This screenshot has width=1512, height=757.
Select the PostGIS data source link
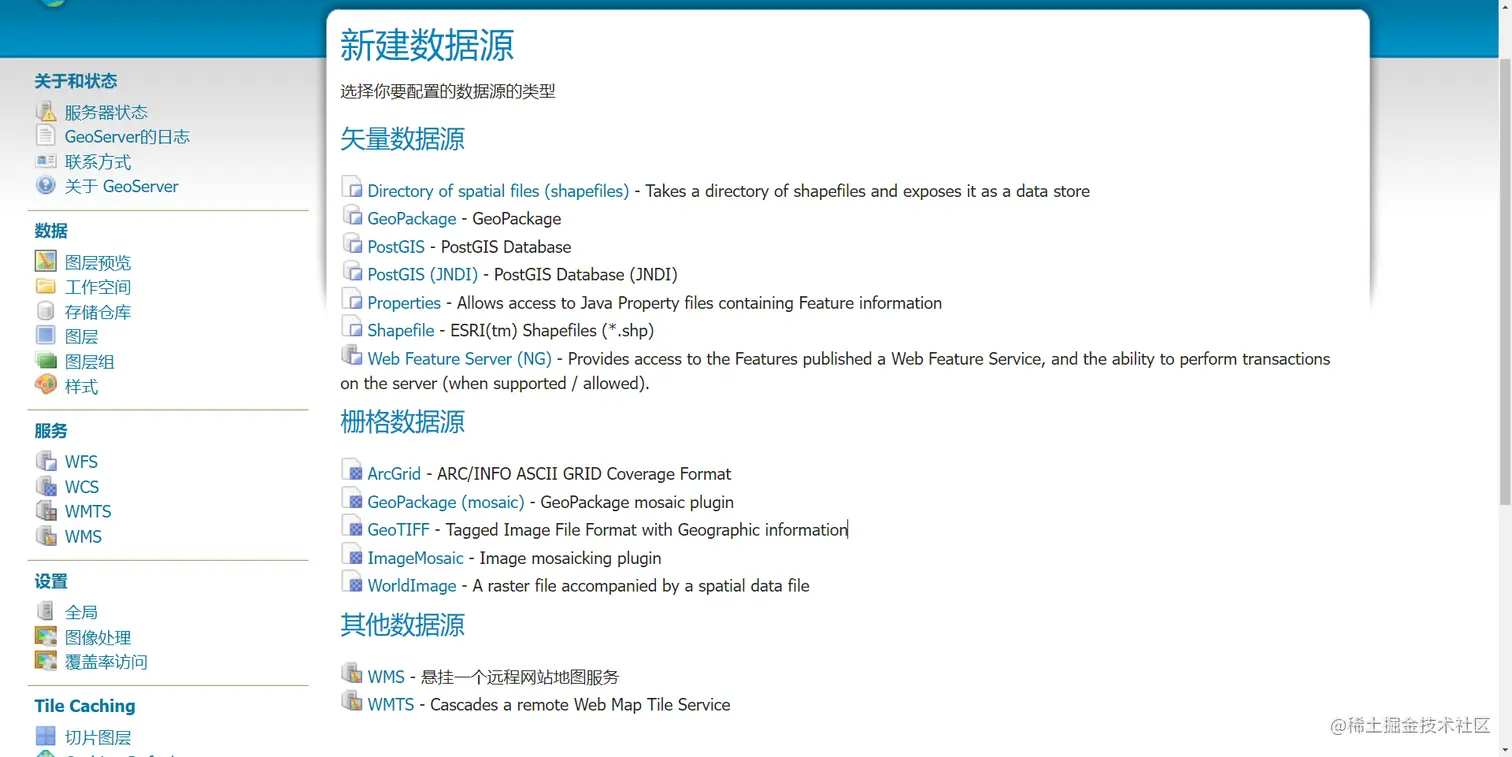coord(396,247)
